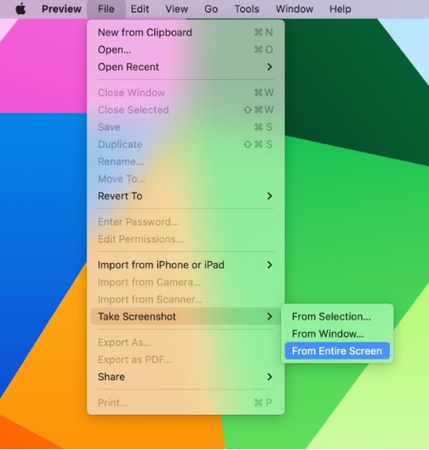
Task: Choose From Selection... screenshot option
Action: [337, 316]
